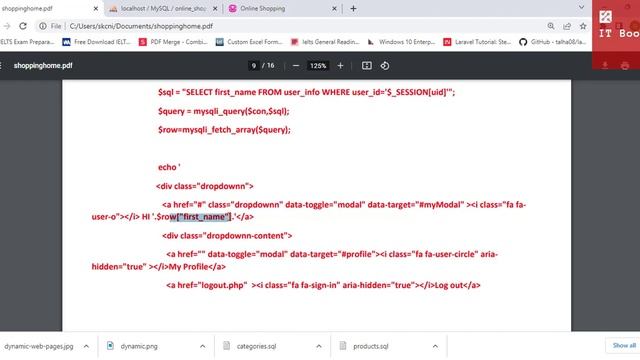The image size is (640, 360).
Task: Close the Online Shopping tab
Action: pyautogui.click(x=334, y=8)
